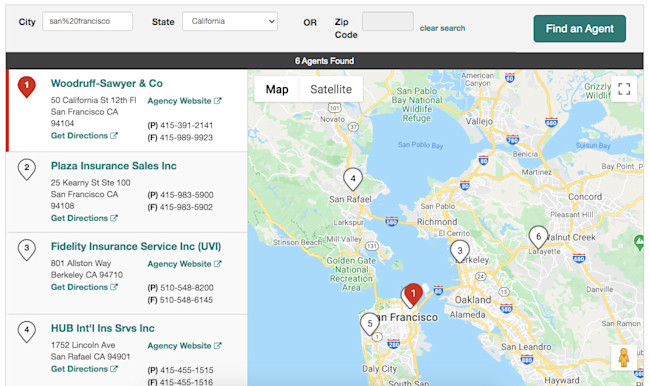
Task: Click the Zip Code input field
Action: click(x=388, y=21)
